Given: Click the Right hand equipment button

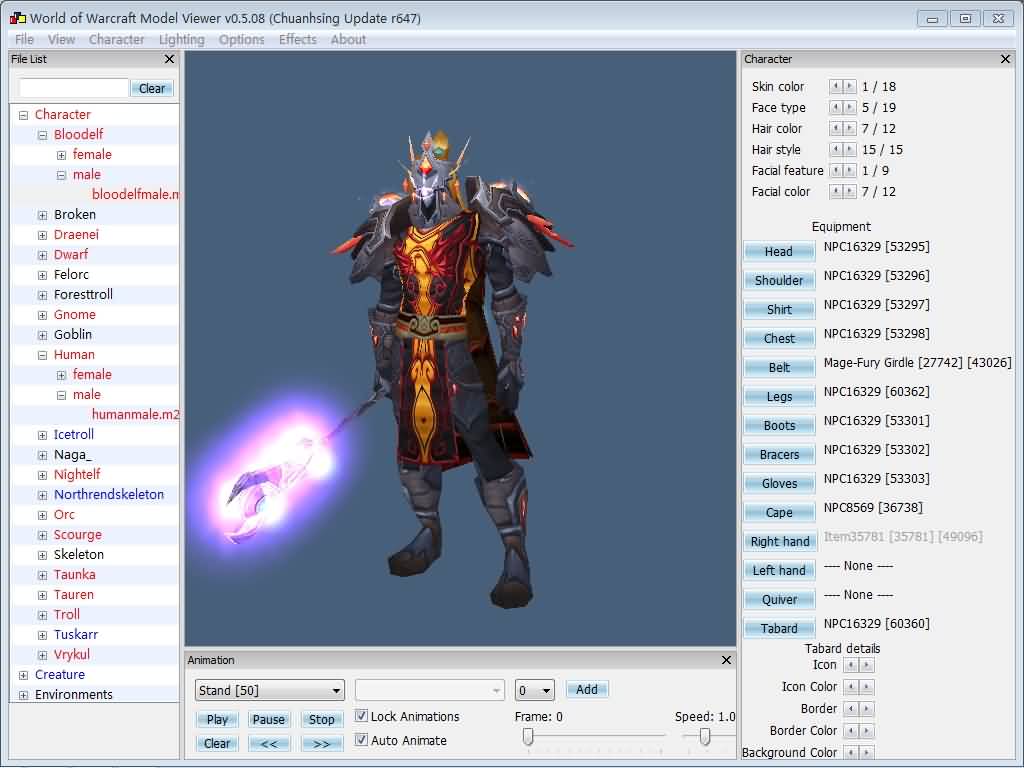Looking at the screenshot, I should 778,541.
